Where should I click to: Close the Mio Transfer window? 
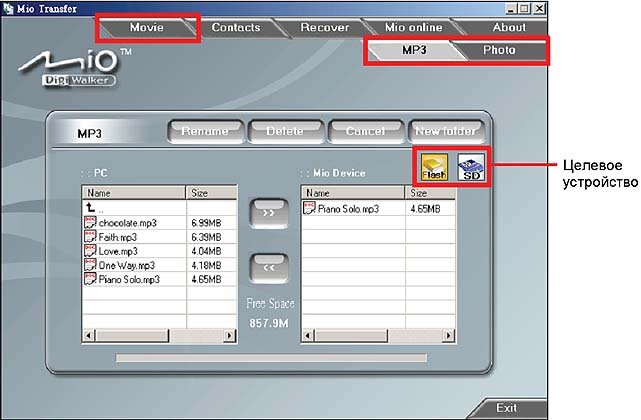point(540,9)
